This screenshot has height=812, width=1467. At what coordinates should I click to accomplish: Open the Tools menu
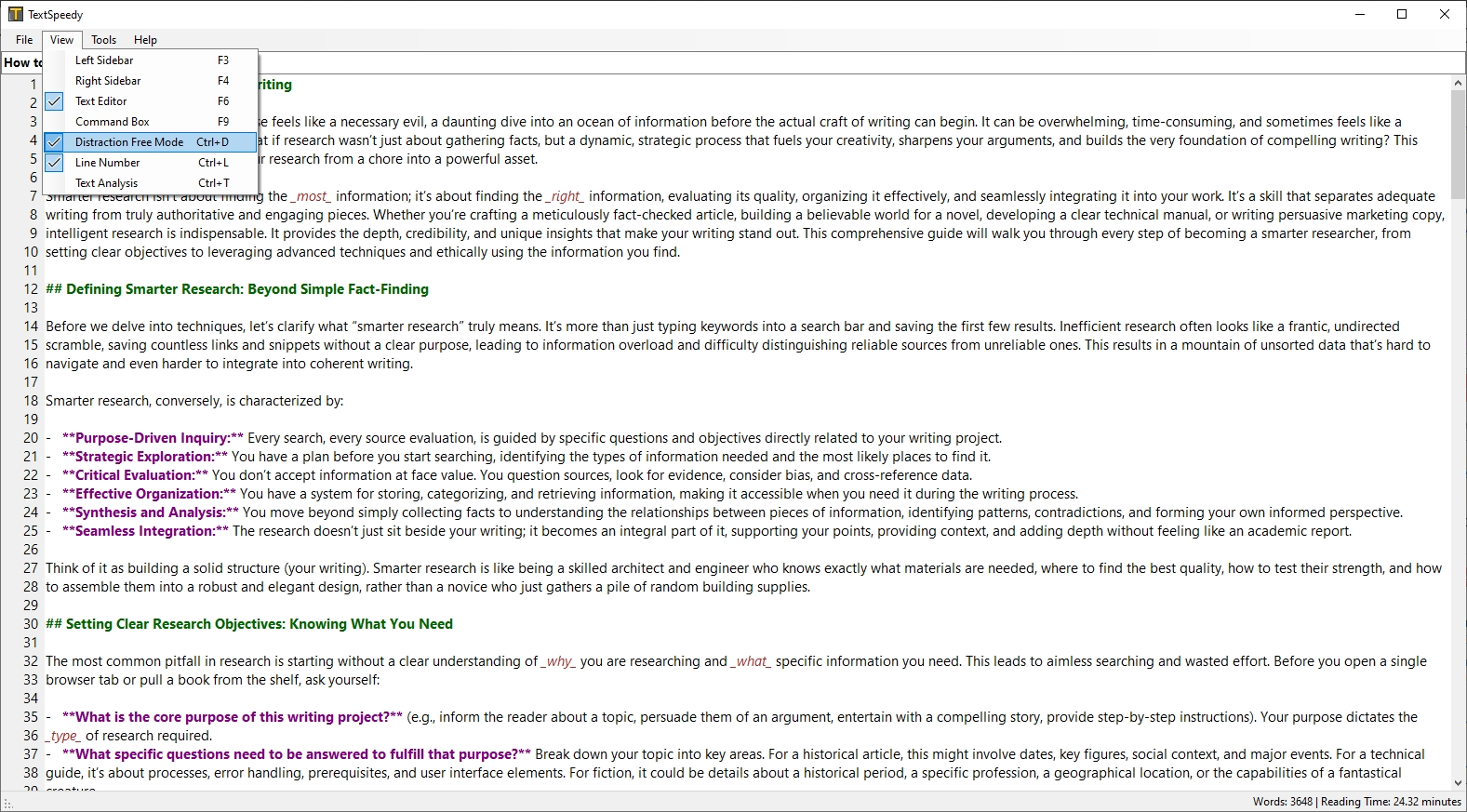pos(103,40)
